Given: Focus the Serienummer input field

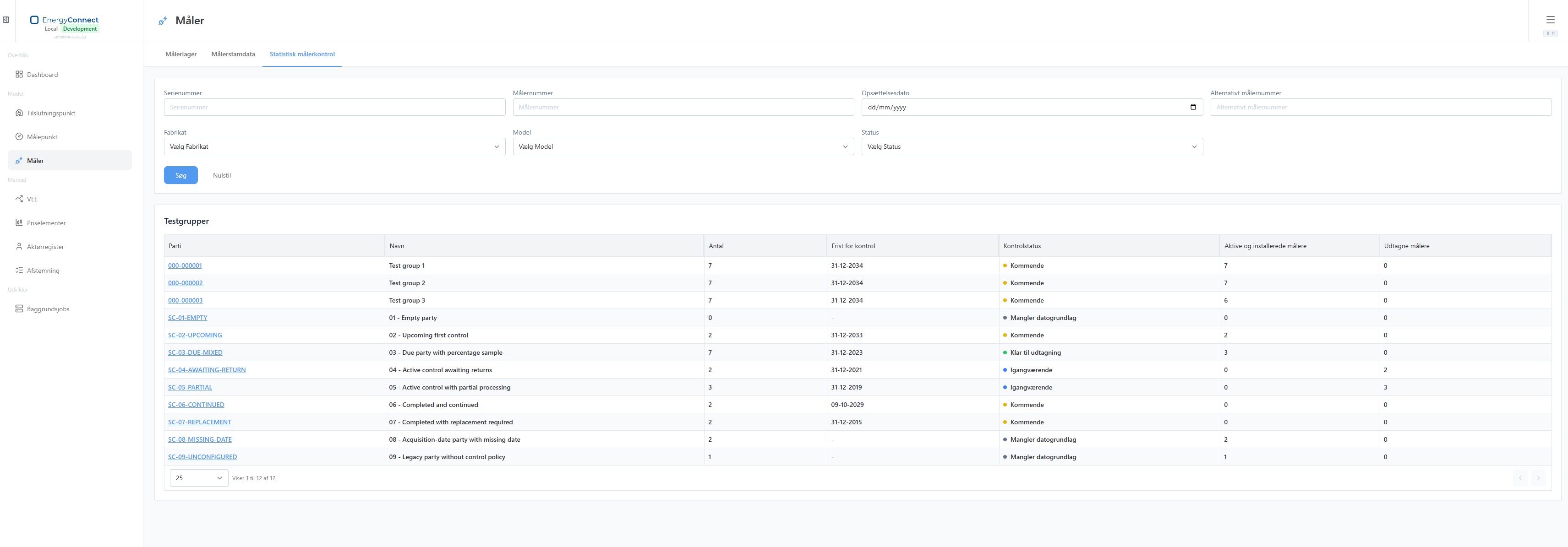Looking at the screenshot, I should point(334,107).
